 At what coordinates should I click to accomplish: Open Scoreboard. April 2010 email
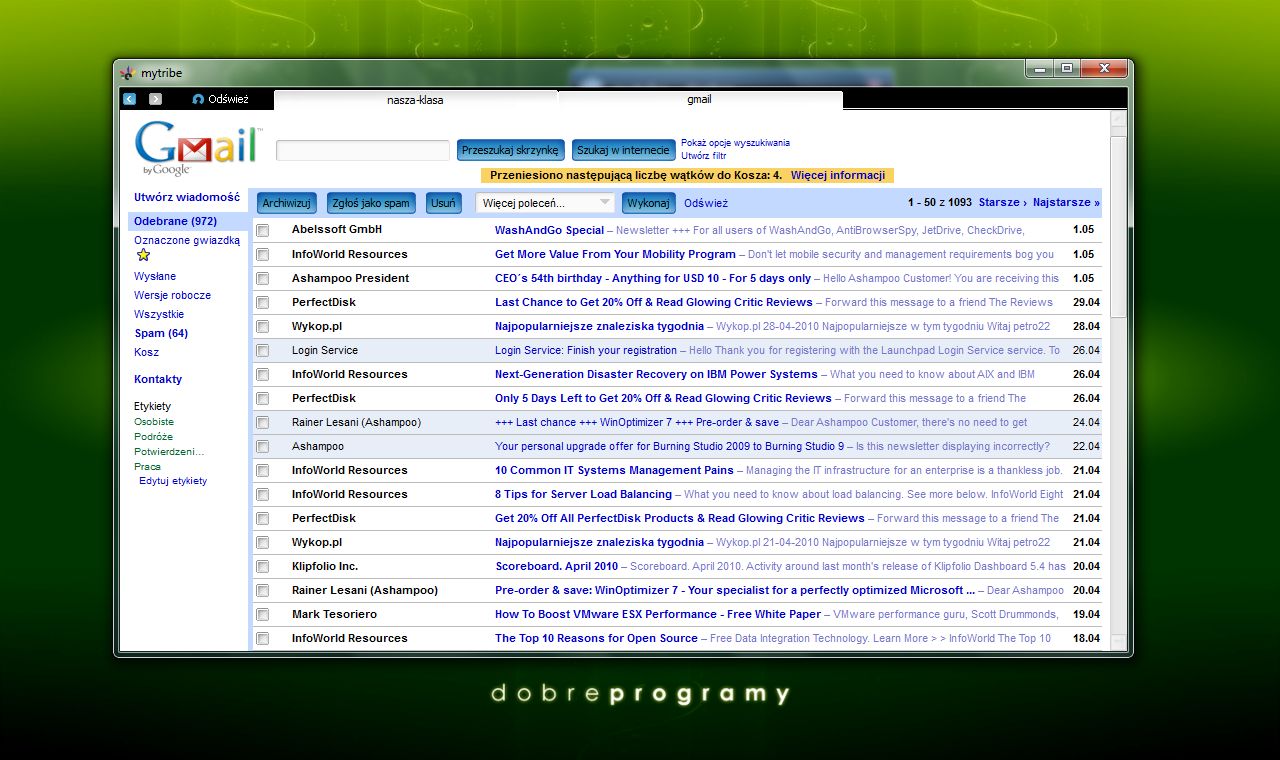(x=556, y=566)
